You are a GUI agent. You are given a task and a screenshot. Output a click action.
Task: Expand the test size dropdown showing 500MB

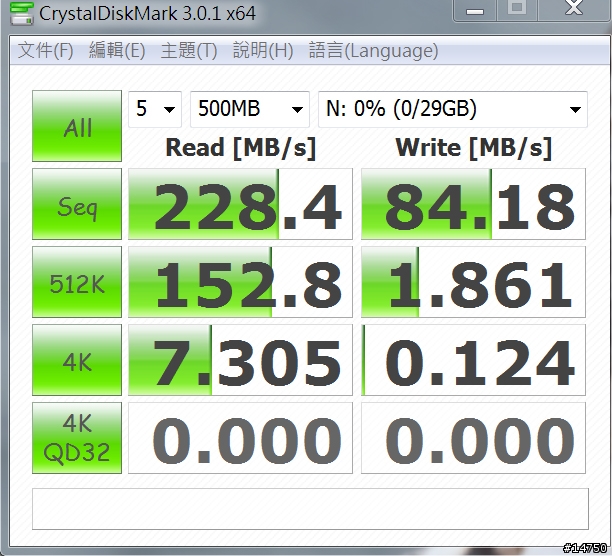pyautogui.click(x=250, y=109)
